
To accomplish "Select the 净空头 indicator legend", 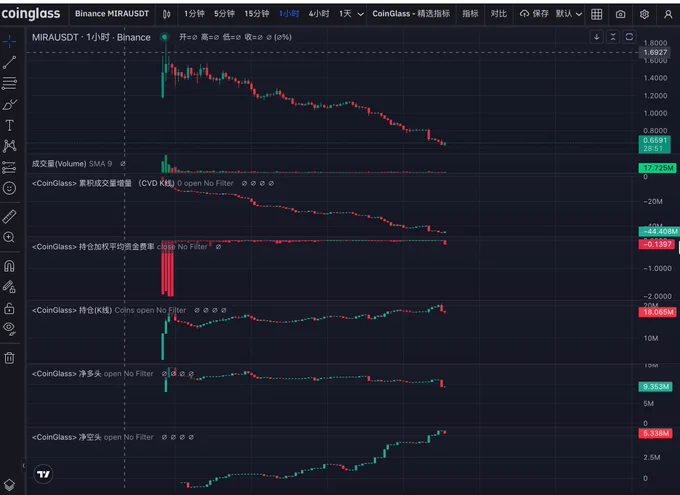I will tap(92, 437).
